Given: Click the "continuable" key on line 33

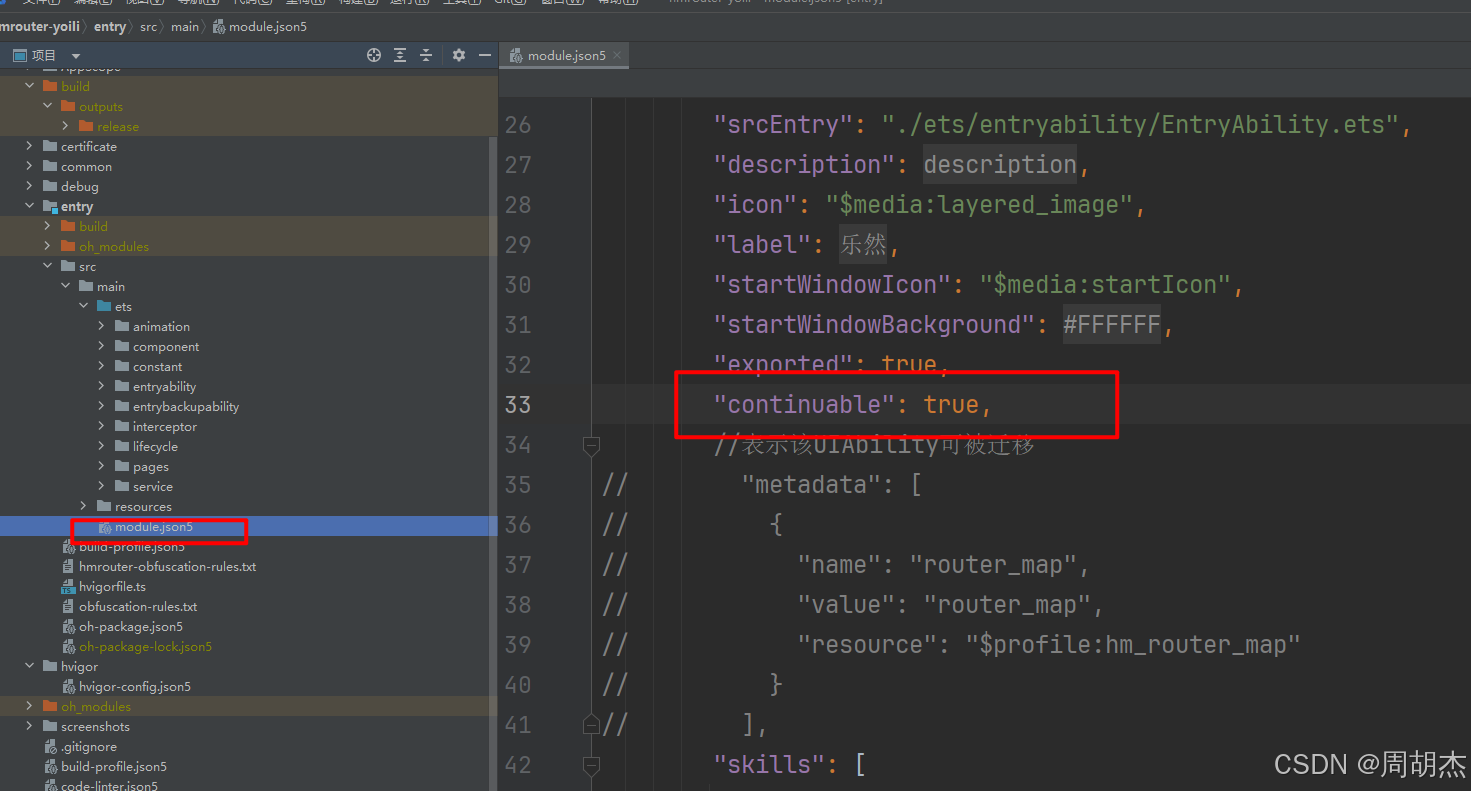Looking at the screenshot, I should point(803,404).
